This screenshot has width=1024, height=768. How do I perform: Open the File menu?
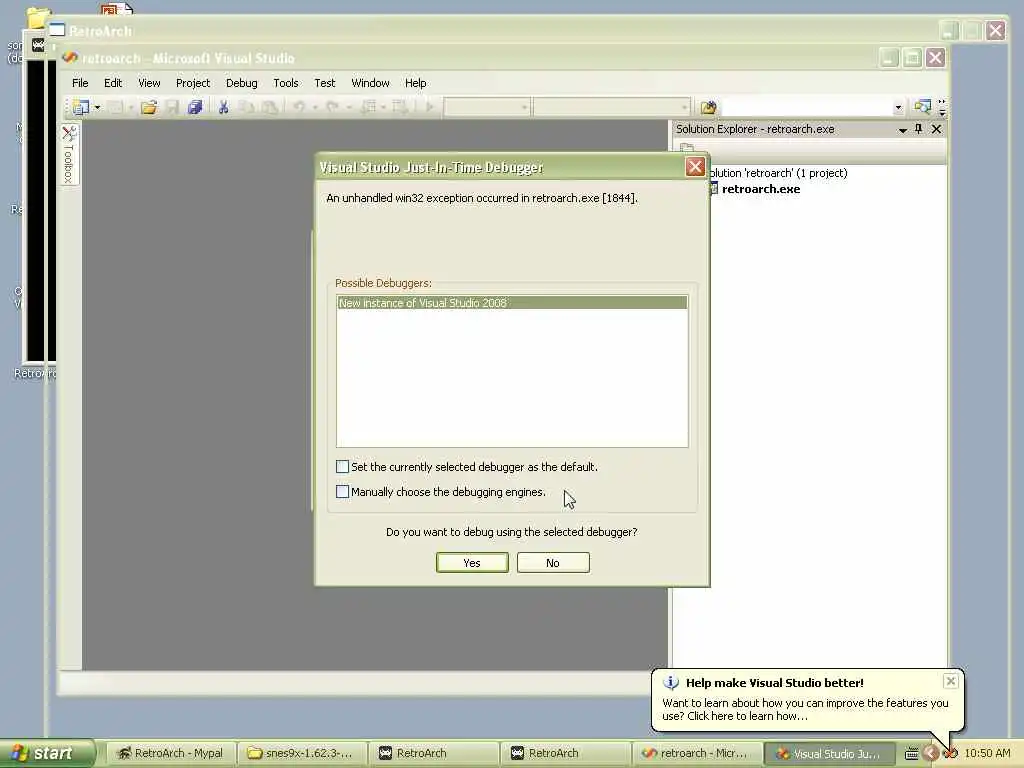pos(80,83)
